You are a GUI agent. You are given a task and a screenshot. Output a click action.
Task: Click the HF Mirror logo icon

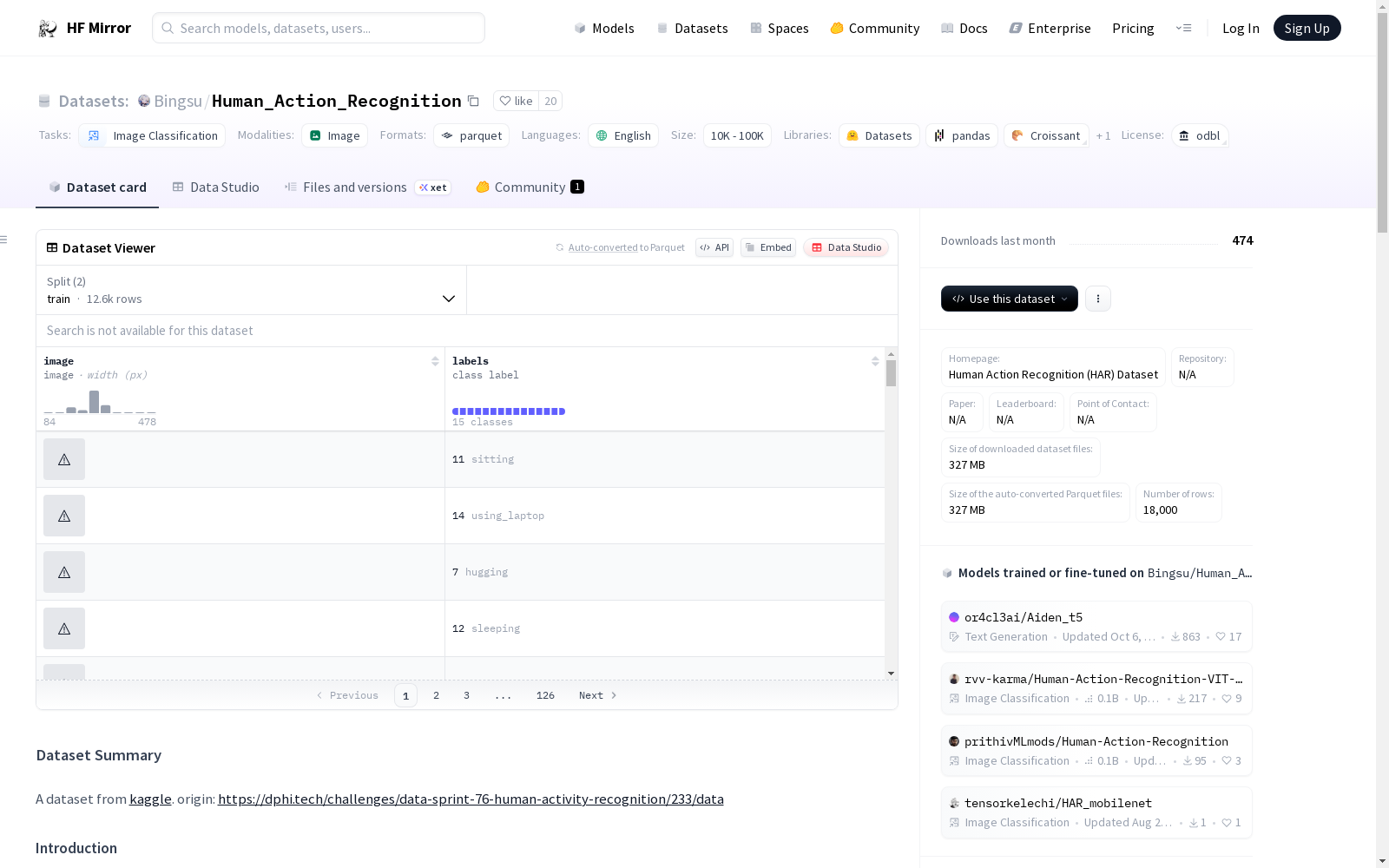(47, 29)
